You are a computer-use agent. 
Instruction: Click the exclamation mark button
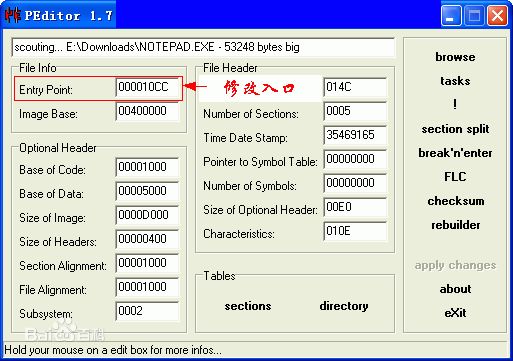455,105
